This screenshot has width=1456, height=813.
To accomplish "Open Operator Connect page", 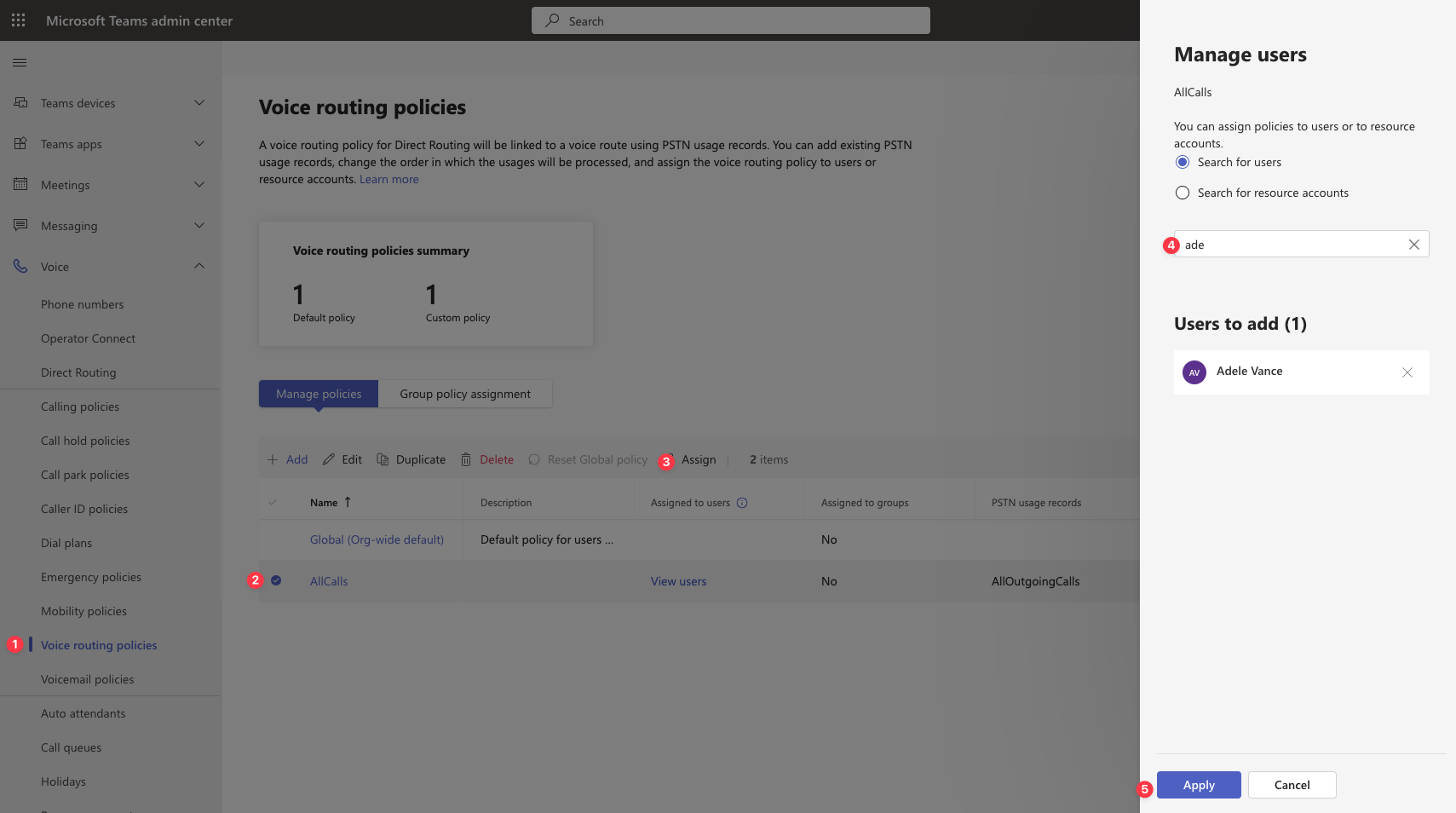I will [x=88, y=338].
